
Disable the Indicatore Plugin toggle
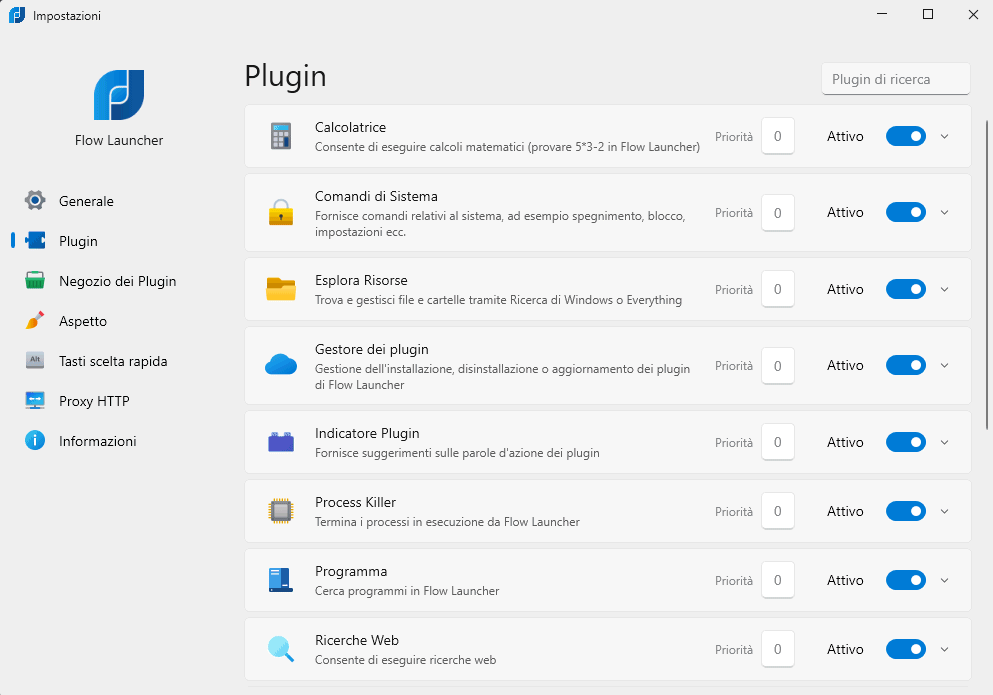pyautogui.click(x=906, y=442)
